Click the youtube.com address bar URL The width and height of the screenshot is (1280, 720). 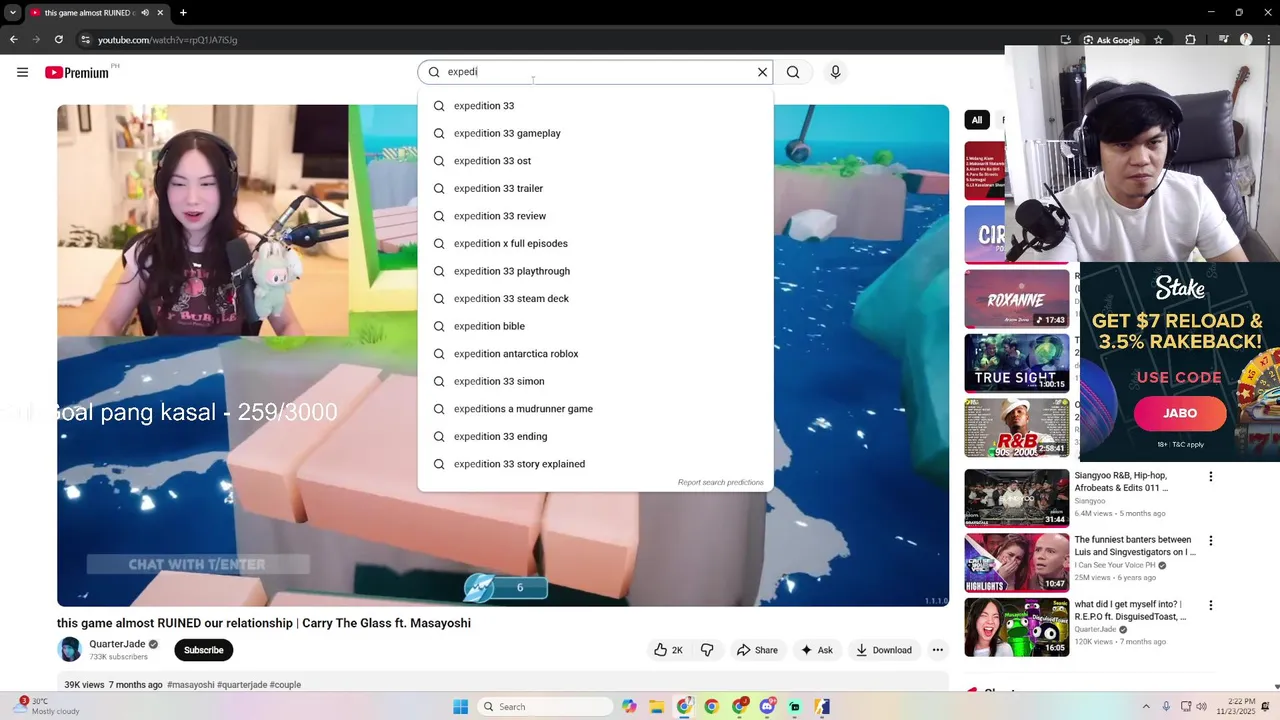pos(167,40)
